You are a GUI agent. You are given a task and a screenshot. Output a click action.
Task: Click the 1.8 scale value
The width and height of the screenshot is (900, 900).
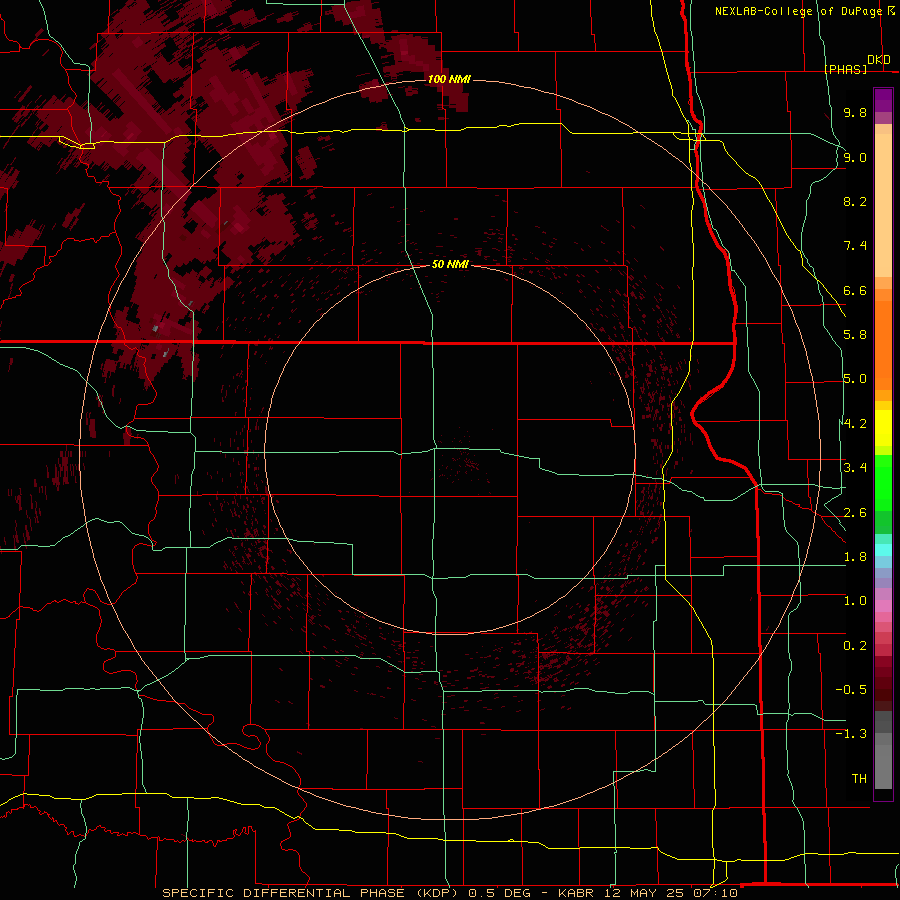click(855, 557)
